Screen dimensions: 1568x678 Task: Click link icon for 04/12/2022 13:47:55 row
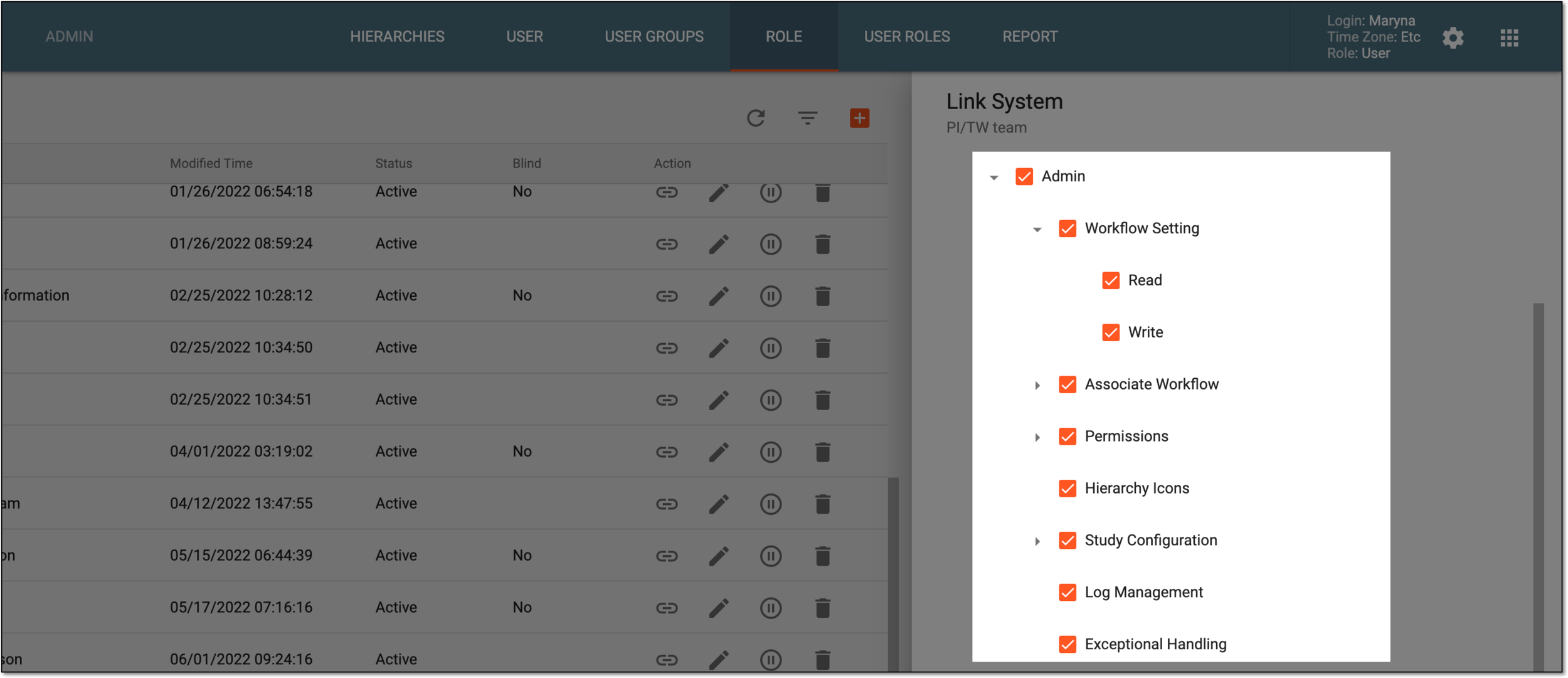point(667,504)
